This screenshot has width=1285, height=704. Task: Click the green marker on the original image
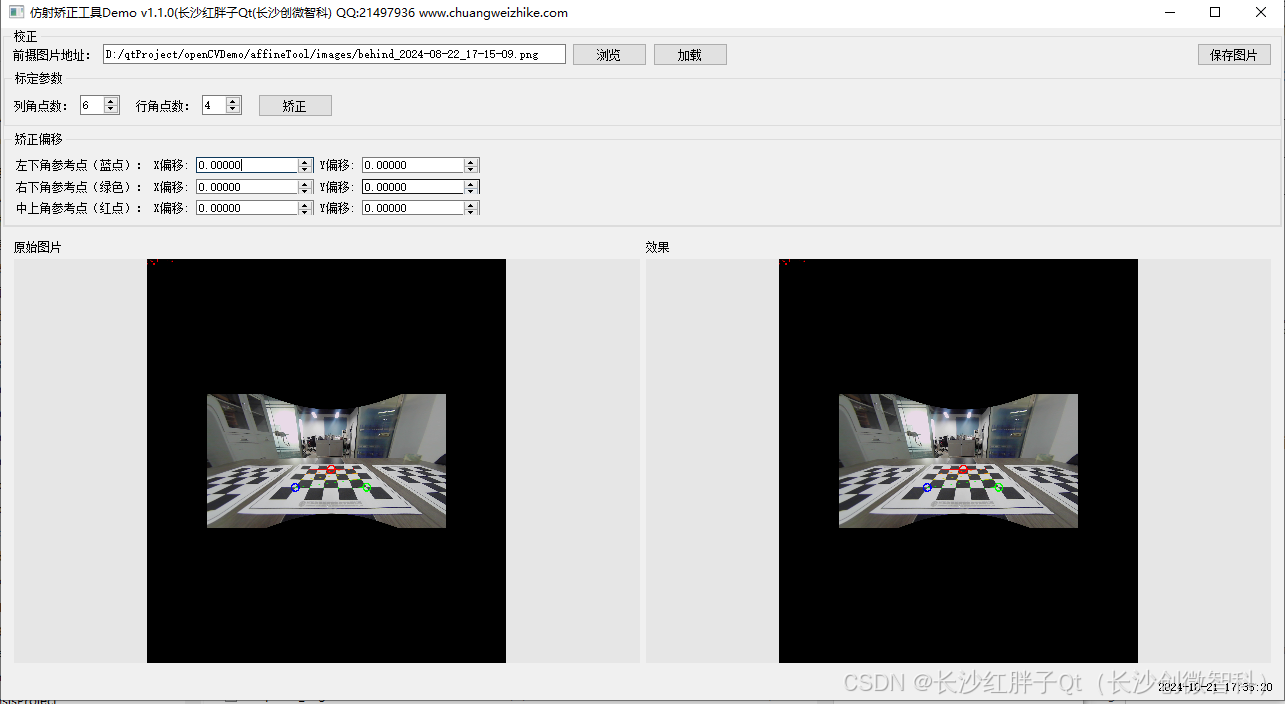(x=368, y=487)
